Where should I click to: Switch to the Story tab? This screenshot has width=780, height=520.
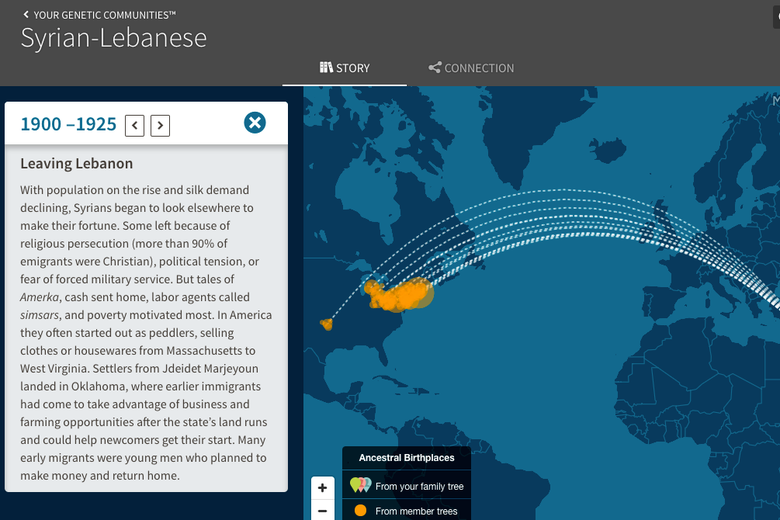point(344,68)
